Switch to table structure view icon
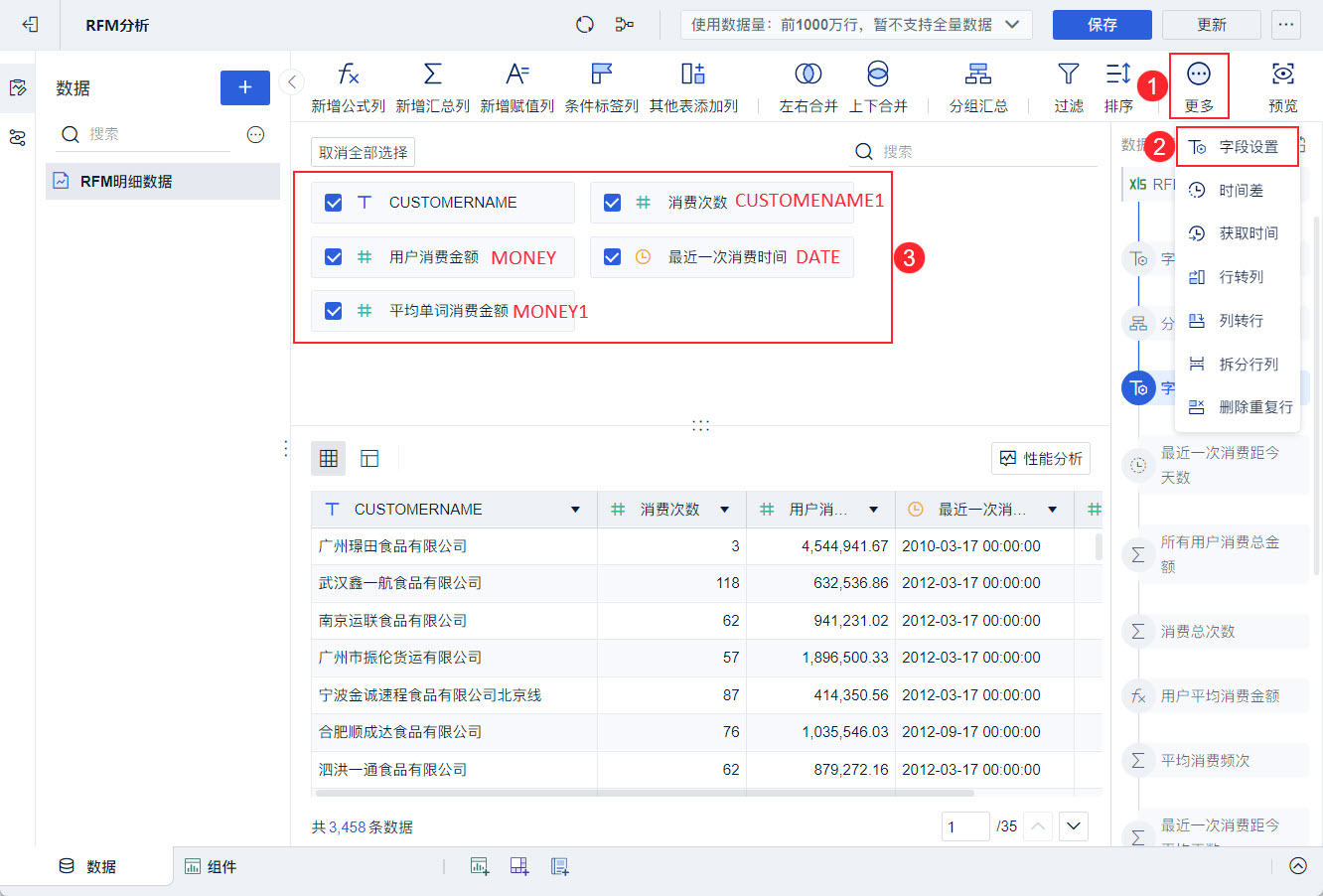 pos(369,458)
